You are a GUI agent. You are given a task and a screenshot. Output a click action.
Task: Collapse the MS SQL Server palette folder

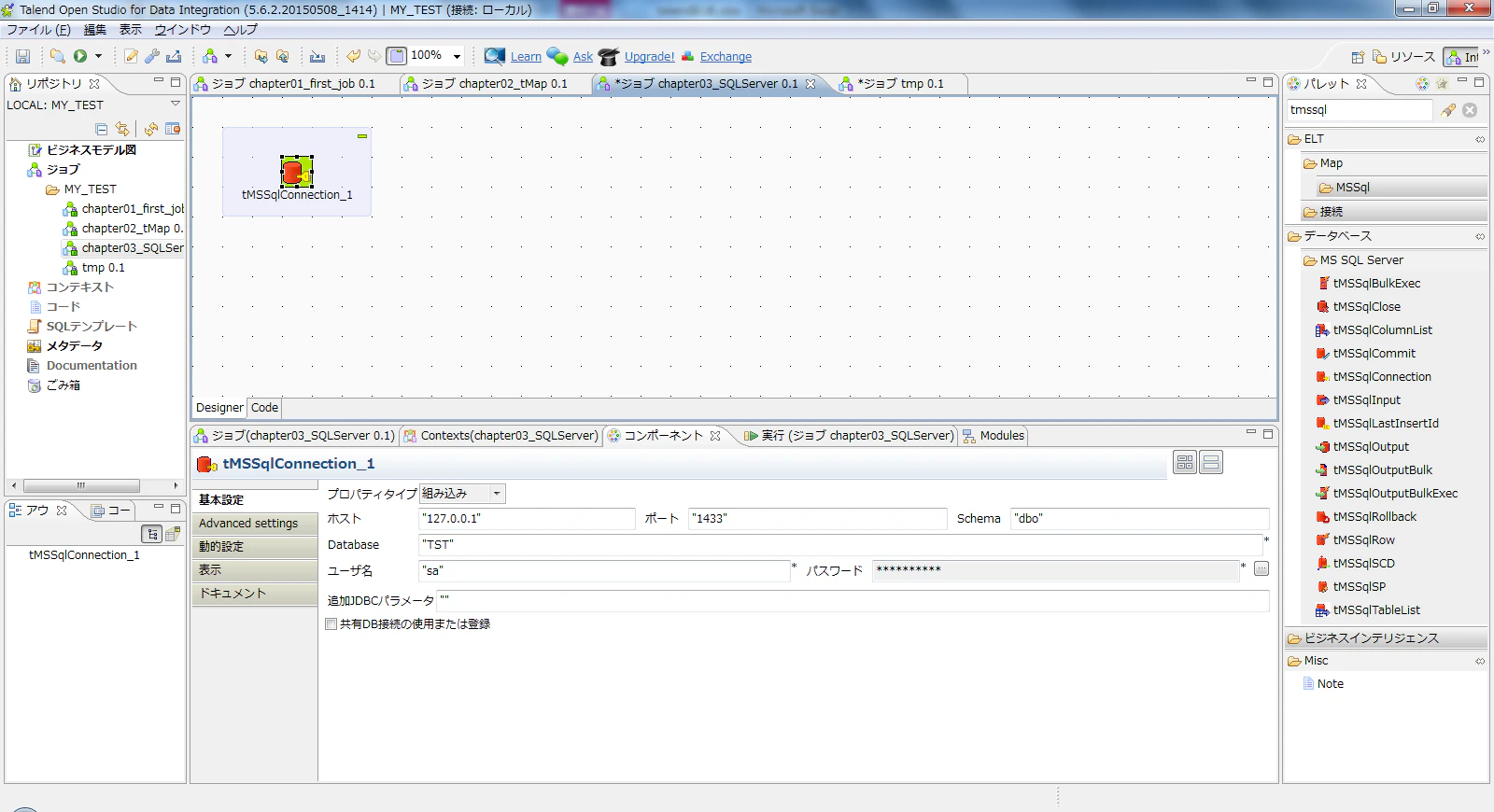(1361, 260)
